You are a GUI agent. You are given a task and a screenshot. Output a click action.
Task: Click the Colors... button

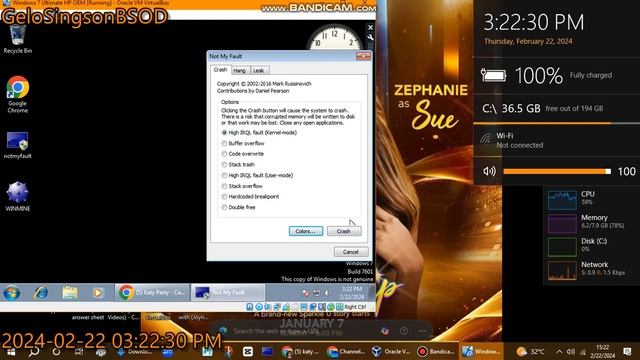(306, 231)
